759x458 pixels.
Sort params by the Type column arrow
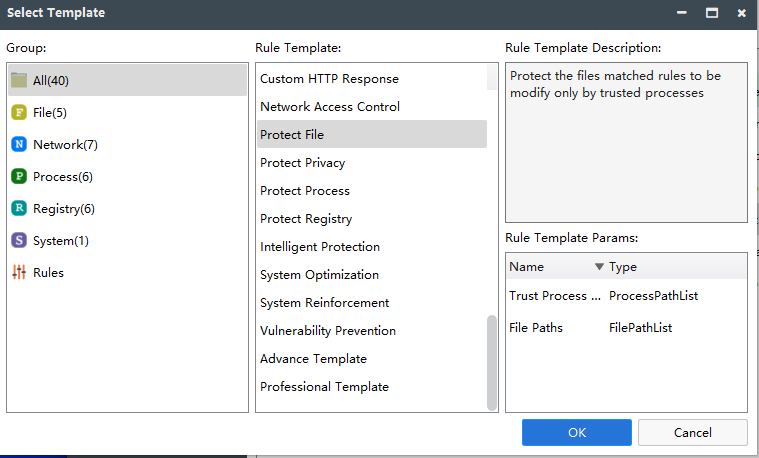click(599, 267)
